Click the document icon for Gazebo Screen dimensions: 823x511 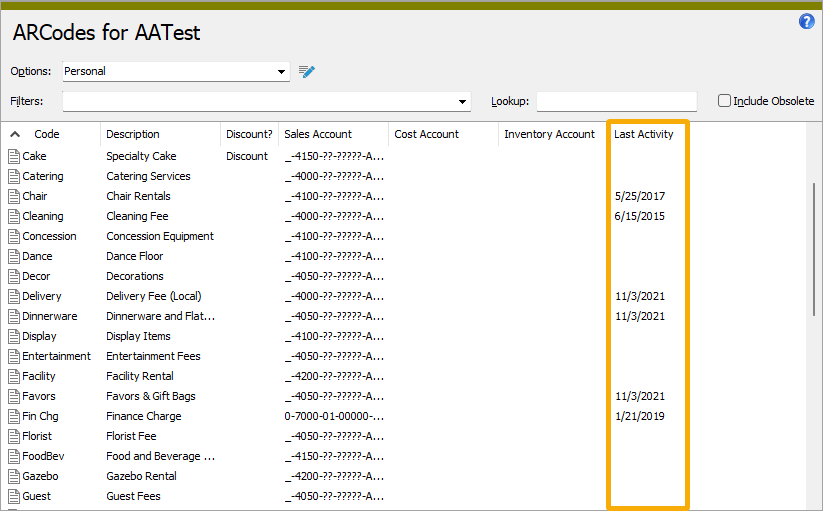click(14, 476)
